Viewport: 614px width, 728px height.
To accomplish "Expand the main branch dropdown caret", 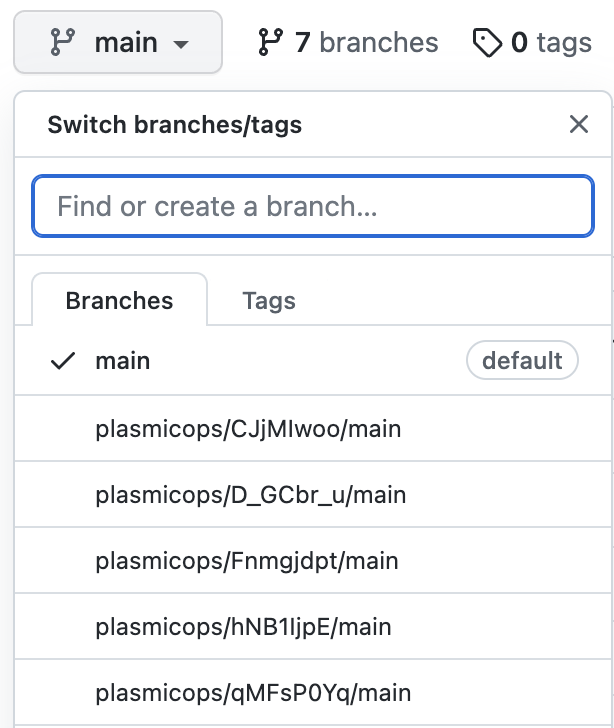I will point(181,44).
